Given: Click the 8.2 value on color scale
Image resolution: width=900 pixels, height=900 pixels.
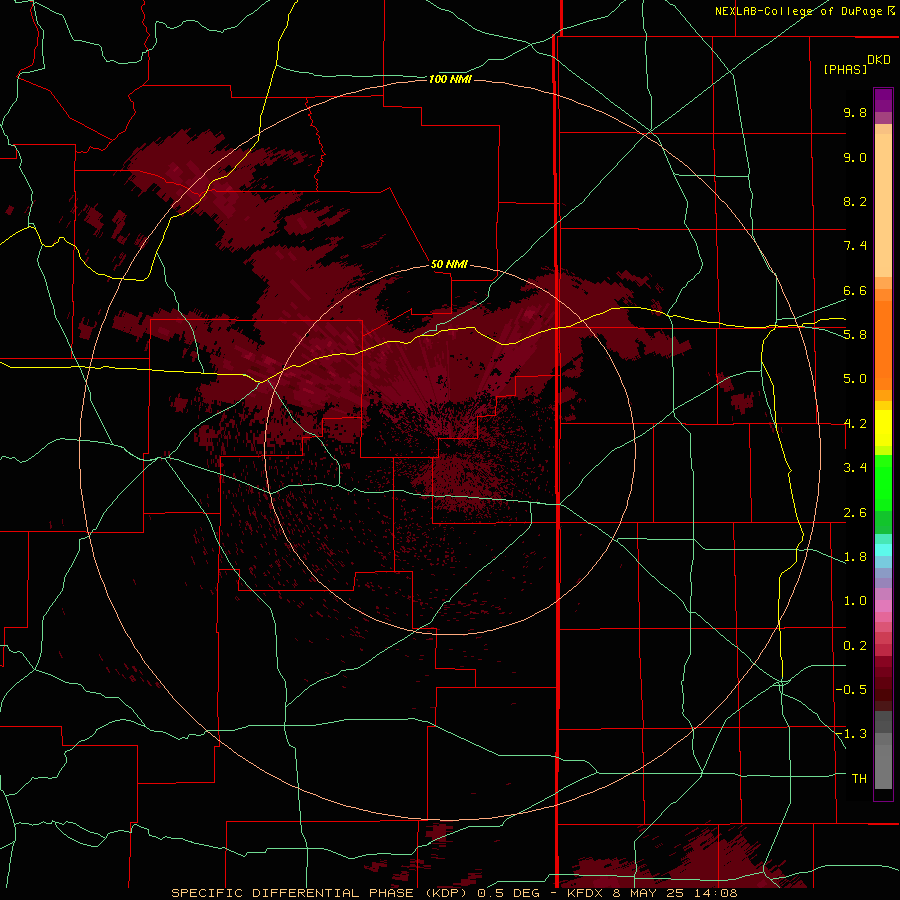Looking at the screenshot, I should pyautogui.click(x=855, y=201).
